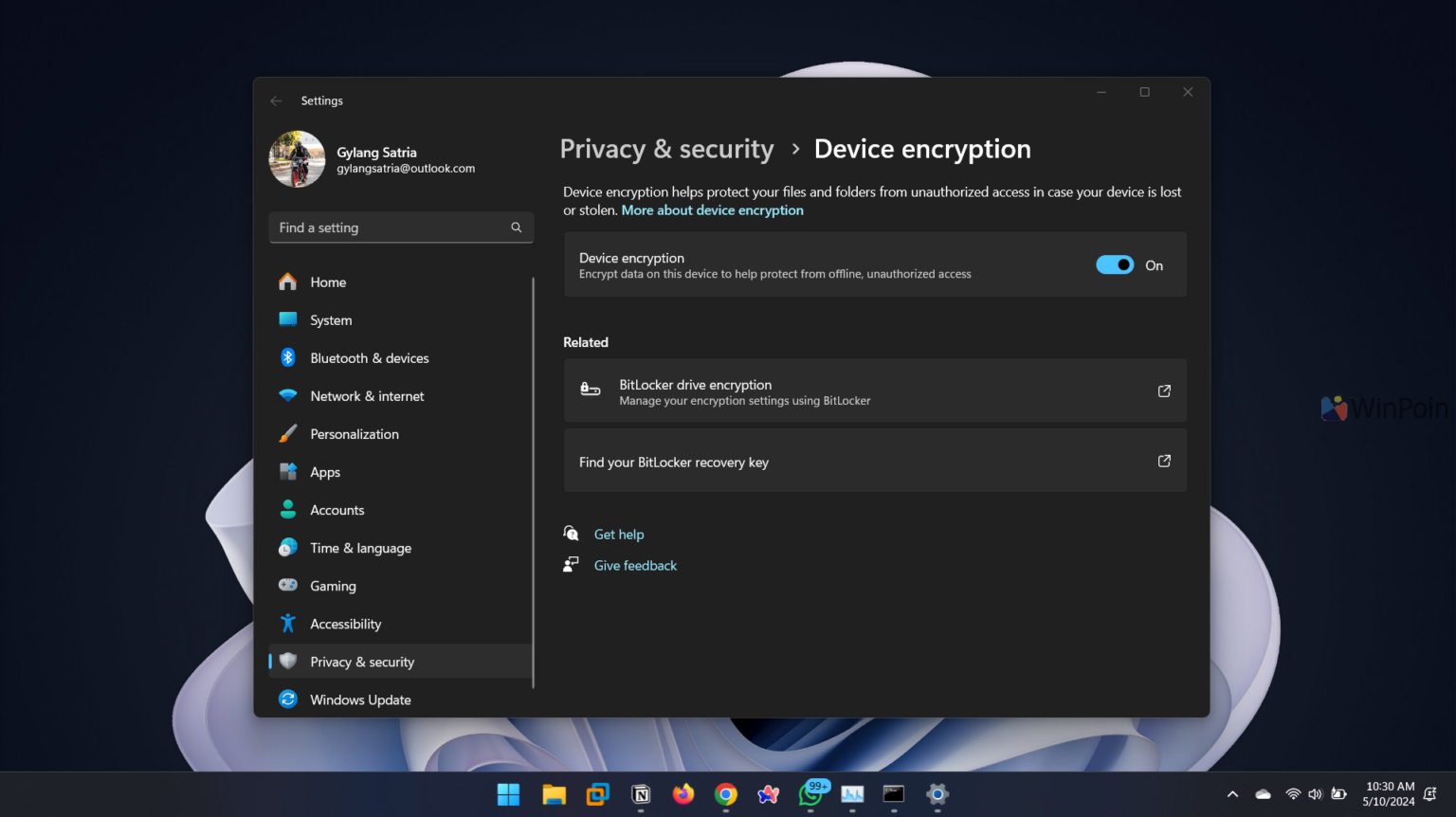
Task: Click Gylang Satria's profile picture
Action: click(297, 158)
